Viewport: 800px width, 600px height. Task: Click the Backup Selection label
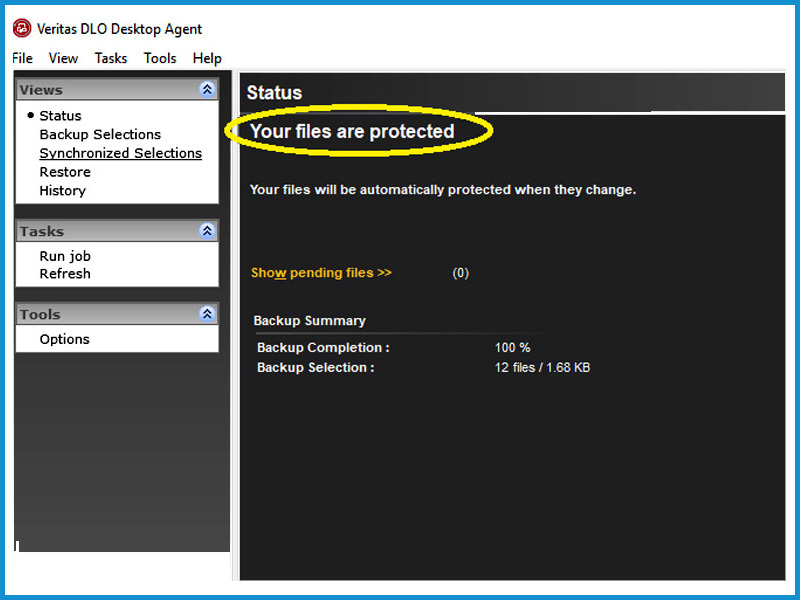(x=315, y=367)
